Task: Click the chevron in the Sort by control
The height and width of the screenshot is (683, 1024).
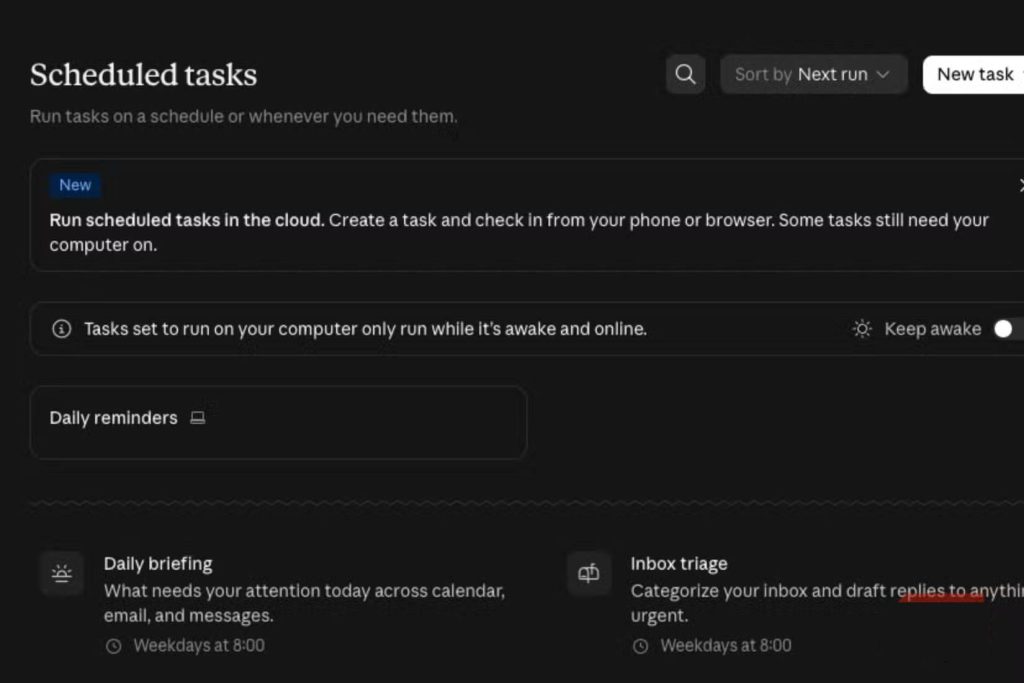Action: [x=883, y=74]
